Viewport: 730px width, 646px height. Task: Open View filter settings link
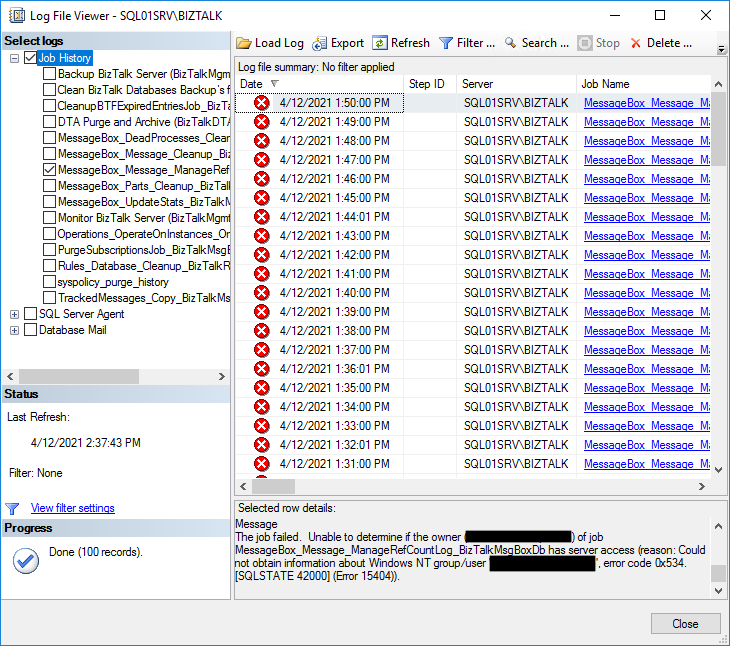click(72, 508)
